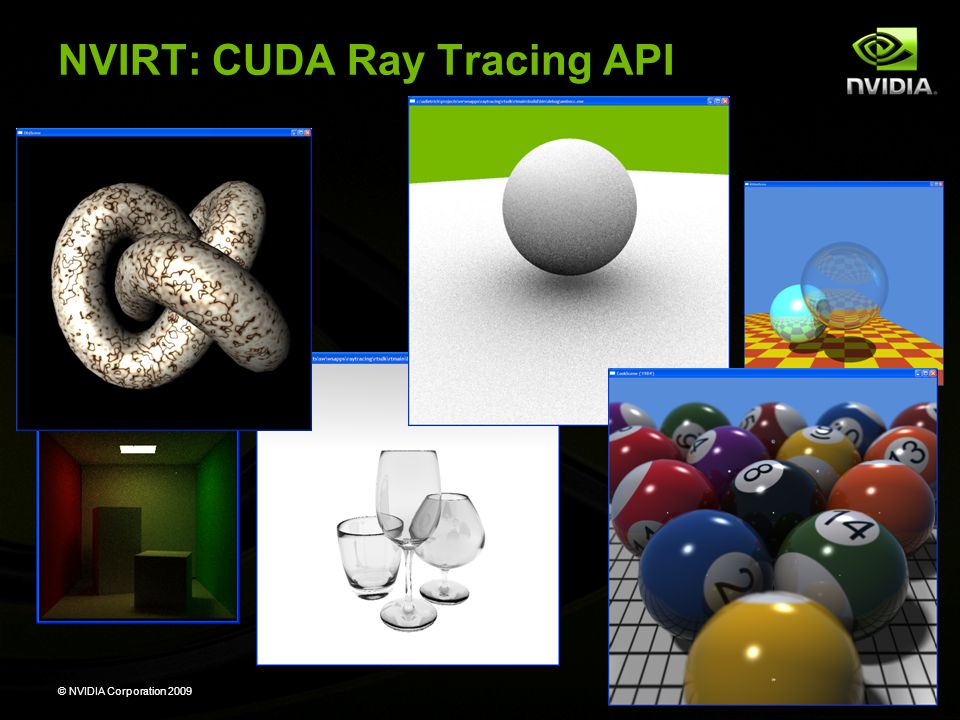960x720 pixels.
Task: Click the "NVIRT: CUDA Ray Tracing API" slide title
Action: coord(366,61)
